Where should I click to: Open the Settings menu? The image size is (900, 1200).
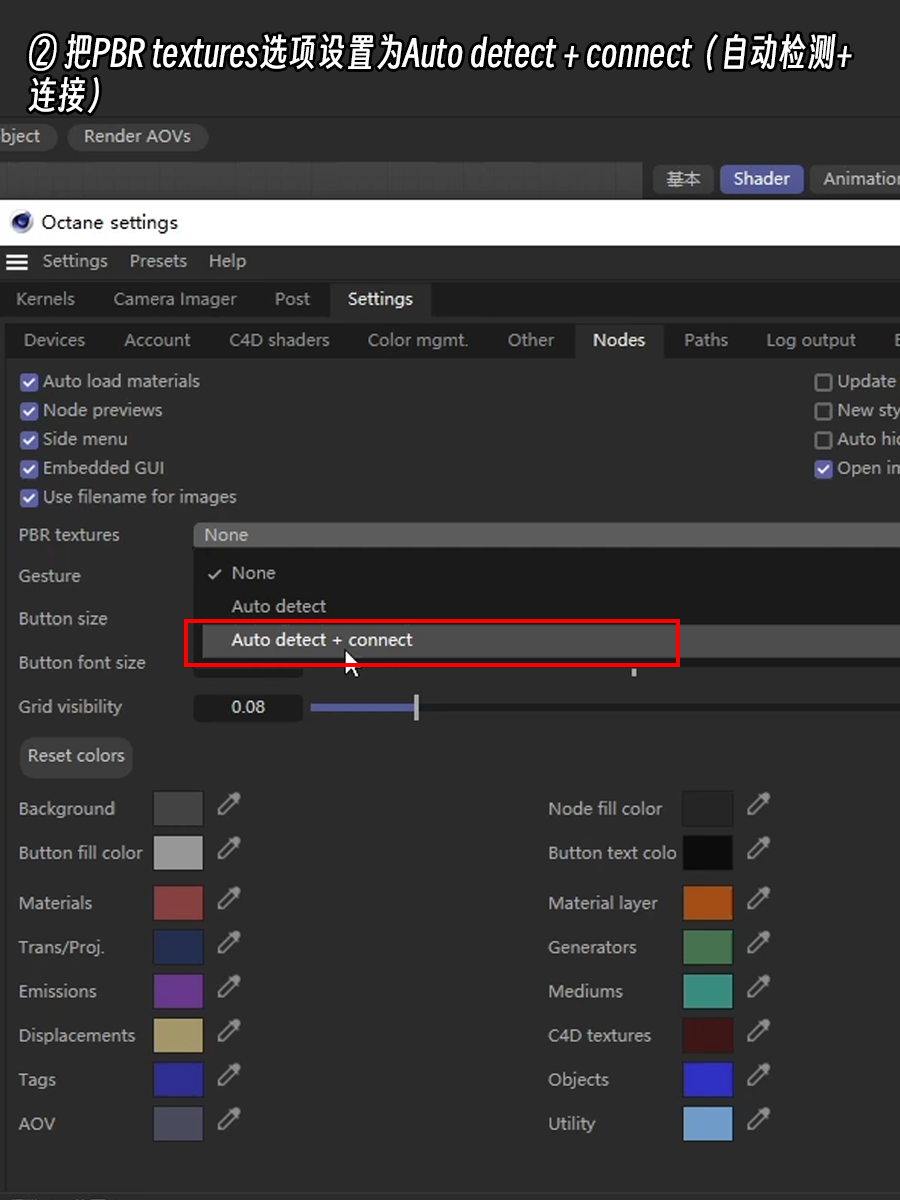tap(75, 261)
